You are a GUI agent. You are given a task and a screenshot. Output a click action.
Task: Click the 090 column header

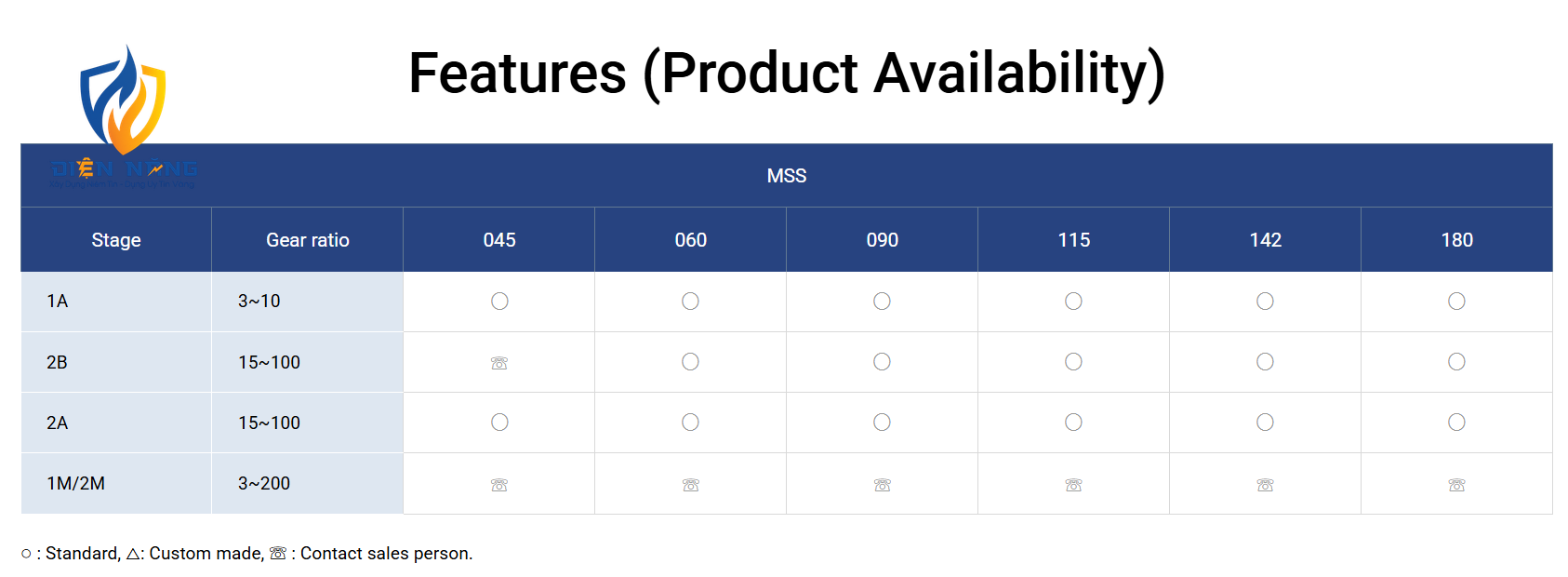[883, 239]
